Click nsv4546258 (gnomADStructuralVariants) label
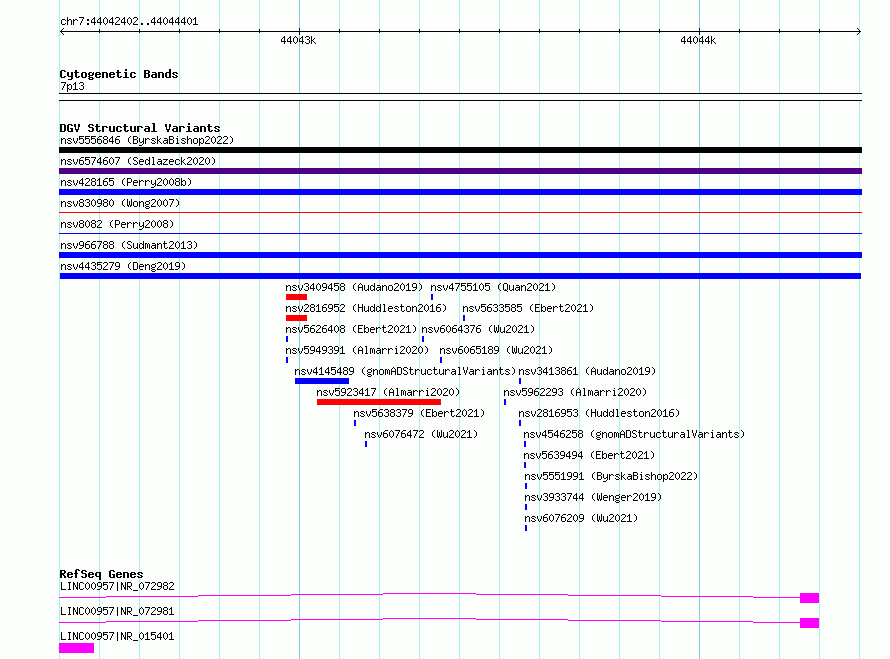The width and height of the screenshot is (890, 659). coord(634,434)
